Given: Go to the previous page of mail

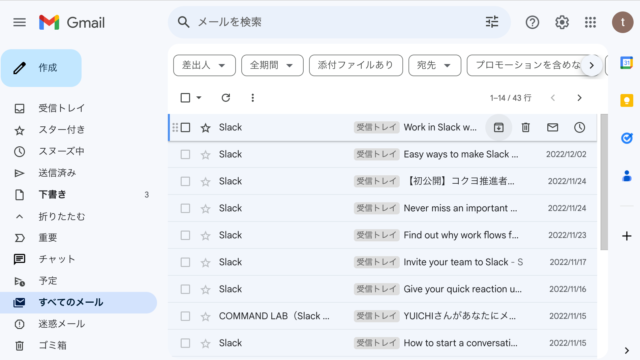Looking at the screenshot, I should coord(553,98).
